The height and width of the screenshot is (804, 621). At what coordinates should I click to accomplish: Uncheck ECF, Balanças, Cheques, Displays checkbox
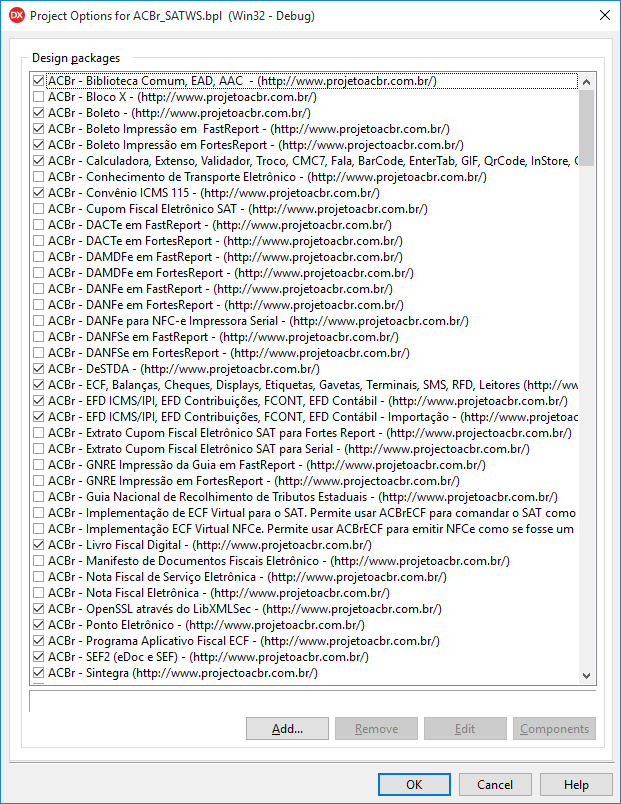[38, 385]
